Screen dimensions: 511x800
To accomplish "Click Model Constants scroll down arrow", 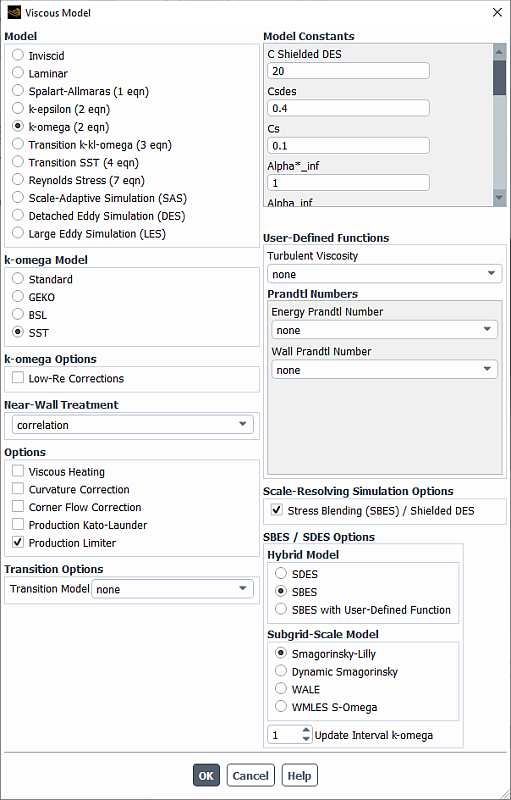I will pos(499,198).
